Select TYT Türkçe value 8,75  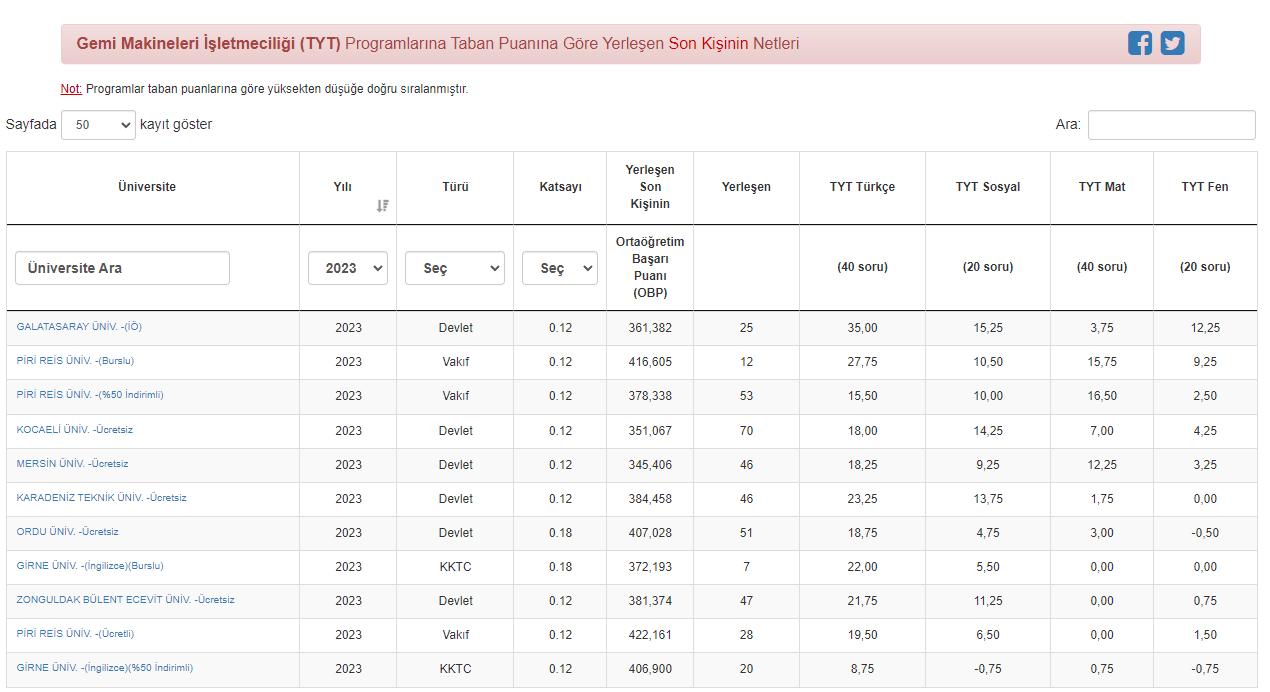pyautogui.click(x=862, y=669)
